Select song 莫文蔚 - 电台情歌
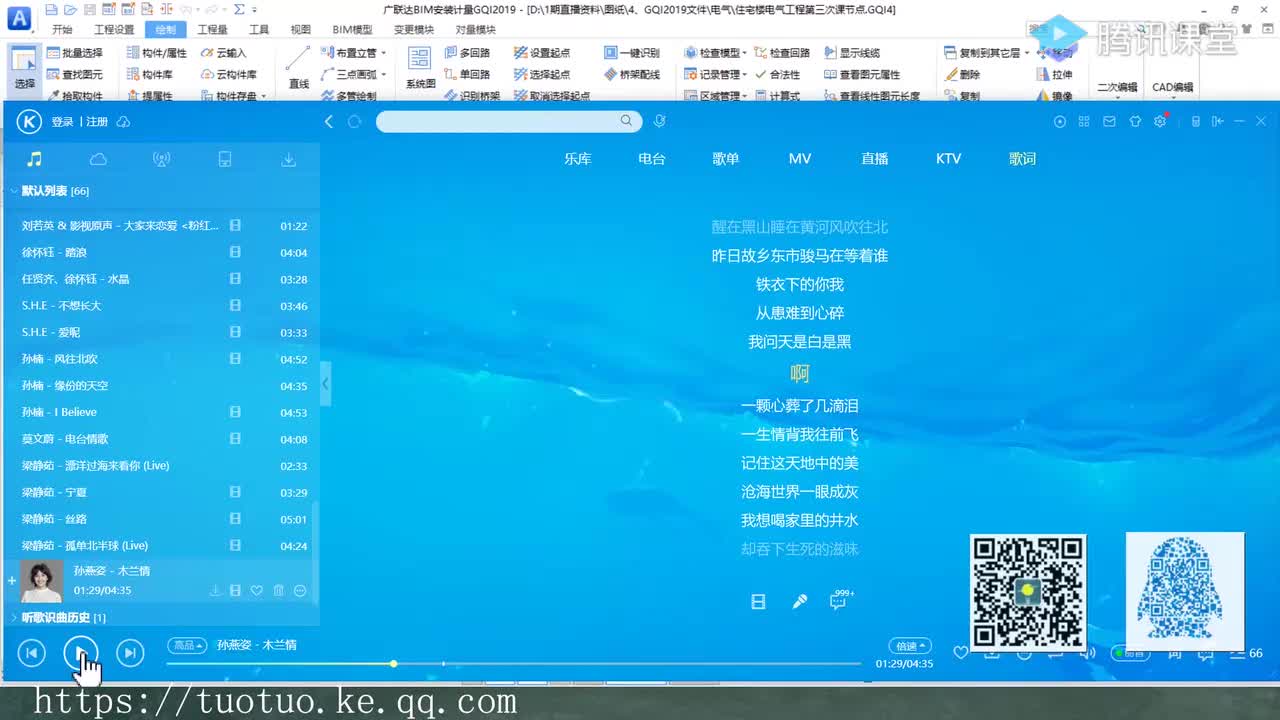The image size is (1280, 720). 65,439
